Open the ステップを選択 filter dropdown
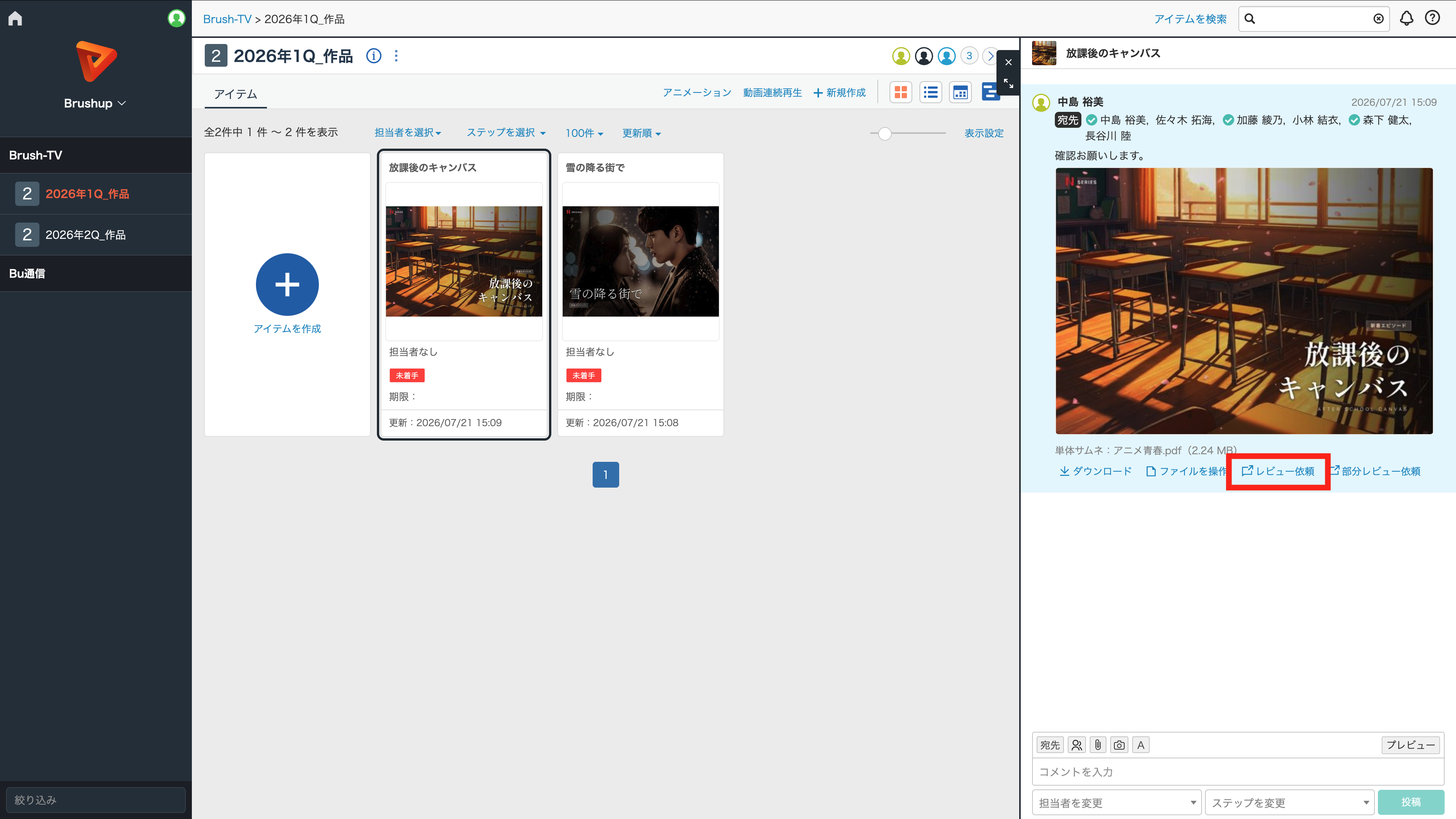The width and height of the screenshot is (1456, 819). pos(506,133)
